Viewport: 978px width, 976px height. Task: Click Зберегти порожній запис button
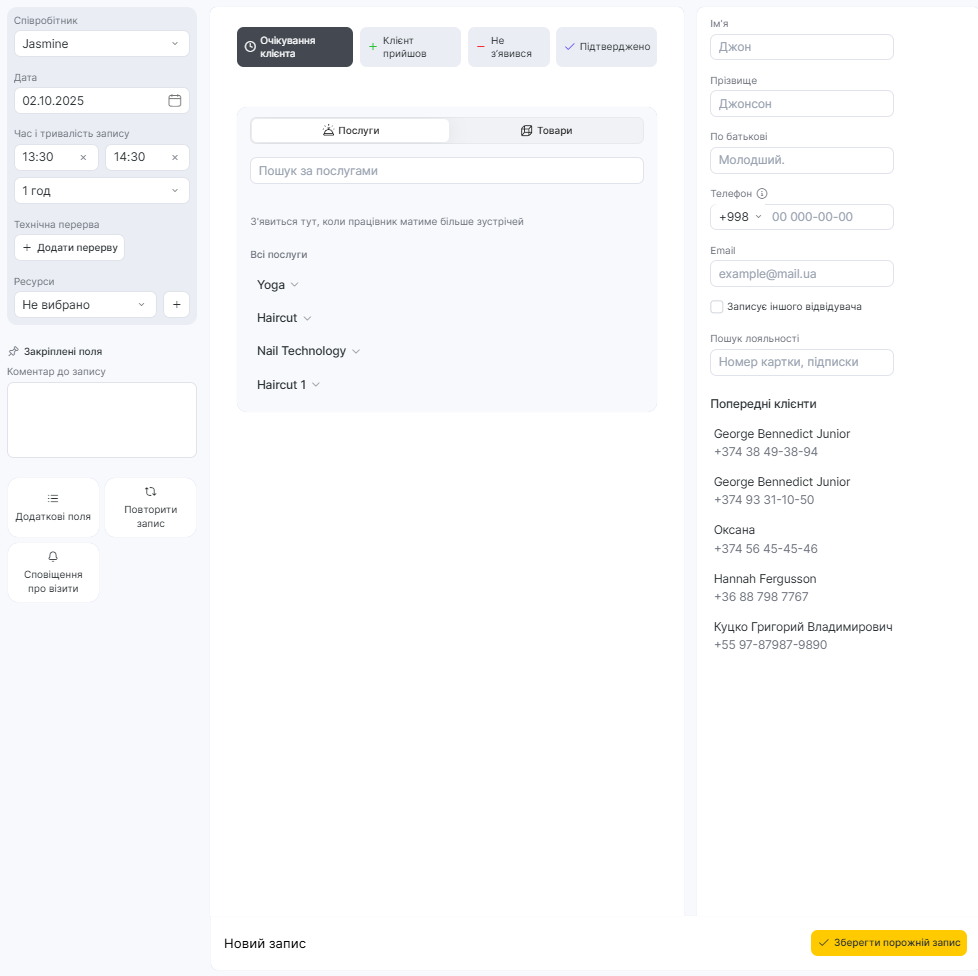click(888, 943)
